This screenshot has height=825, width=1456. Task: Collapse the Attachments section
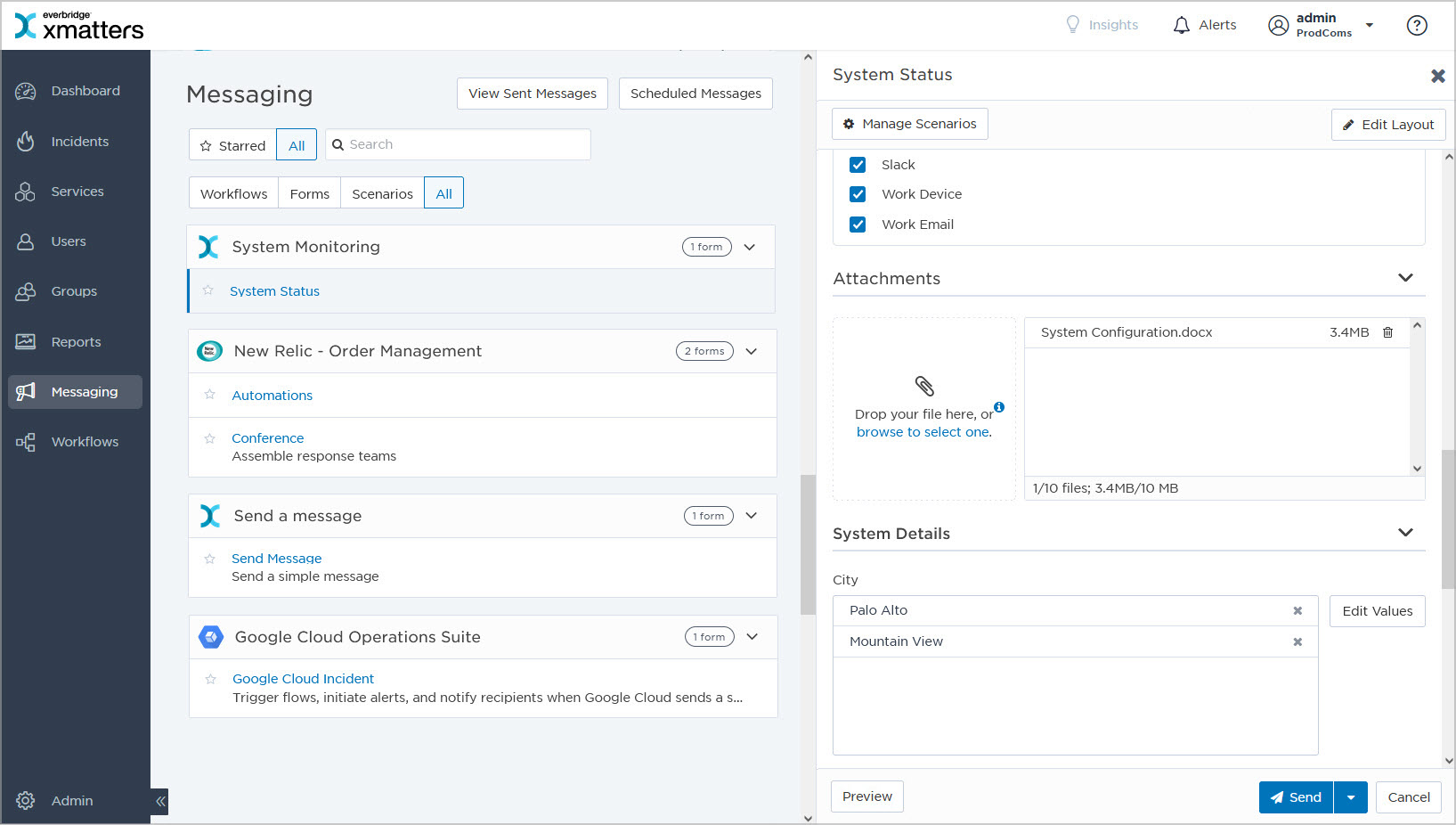click(x=1405, y=278)
